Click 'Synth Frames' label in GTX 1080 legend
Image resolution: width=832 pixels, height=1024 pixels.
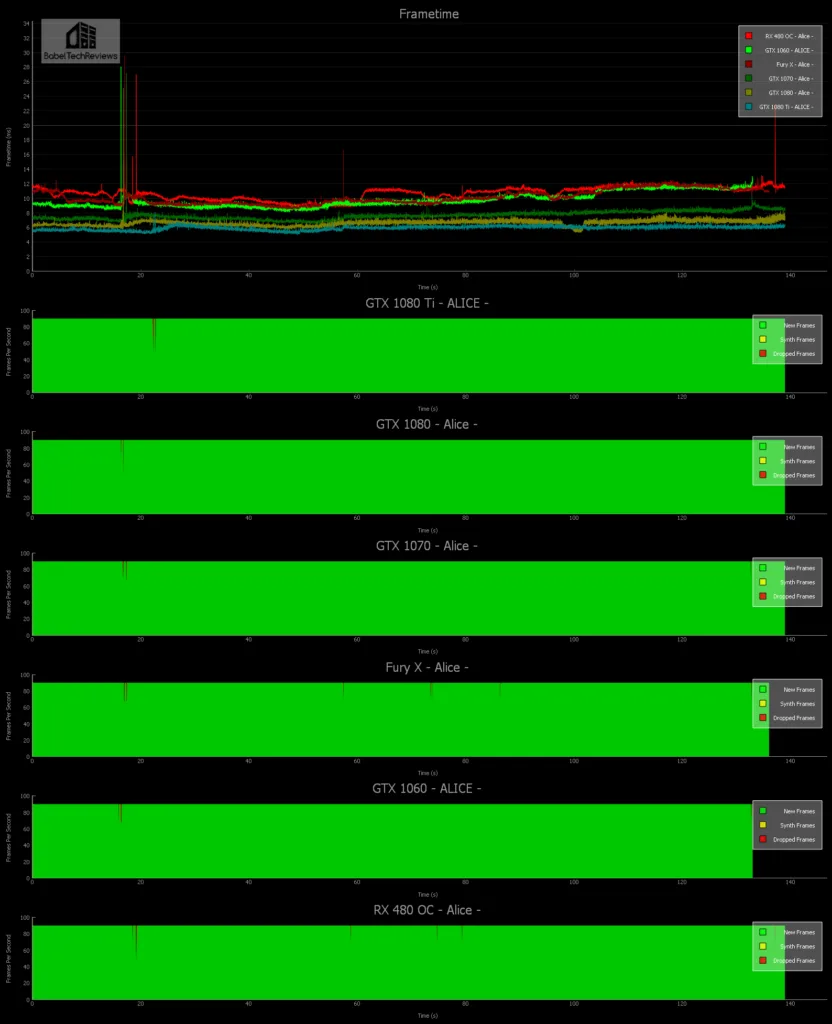[797, 461]
